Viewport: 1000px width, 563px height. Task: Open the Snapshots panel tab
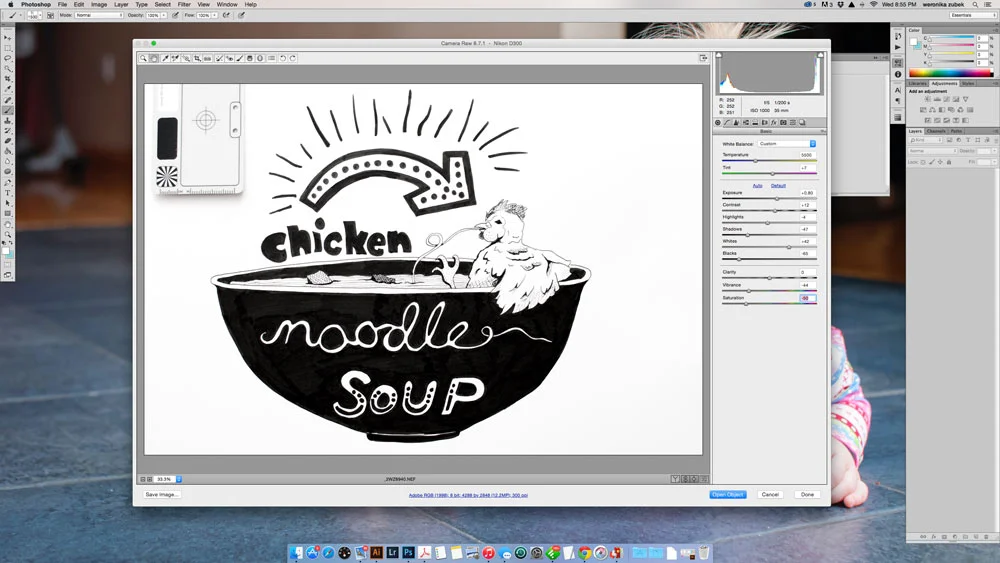pyautogui.click(x=802, y=122)
